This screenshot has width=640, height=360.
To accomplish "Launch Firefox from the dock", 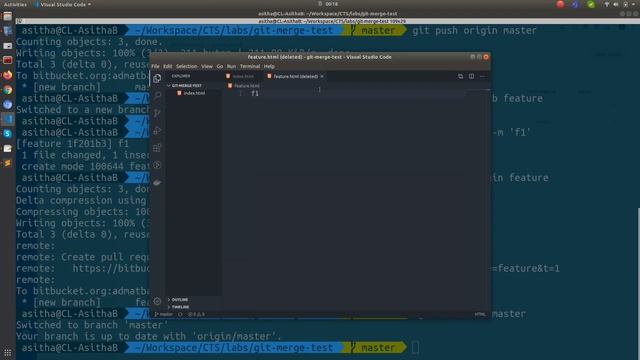I will [7, 75].
